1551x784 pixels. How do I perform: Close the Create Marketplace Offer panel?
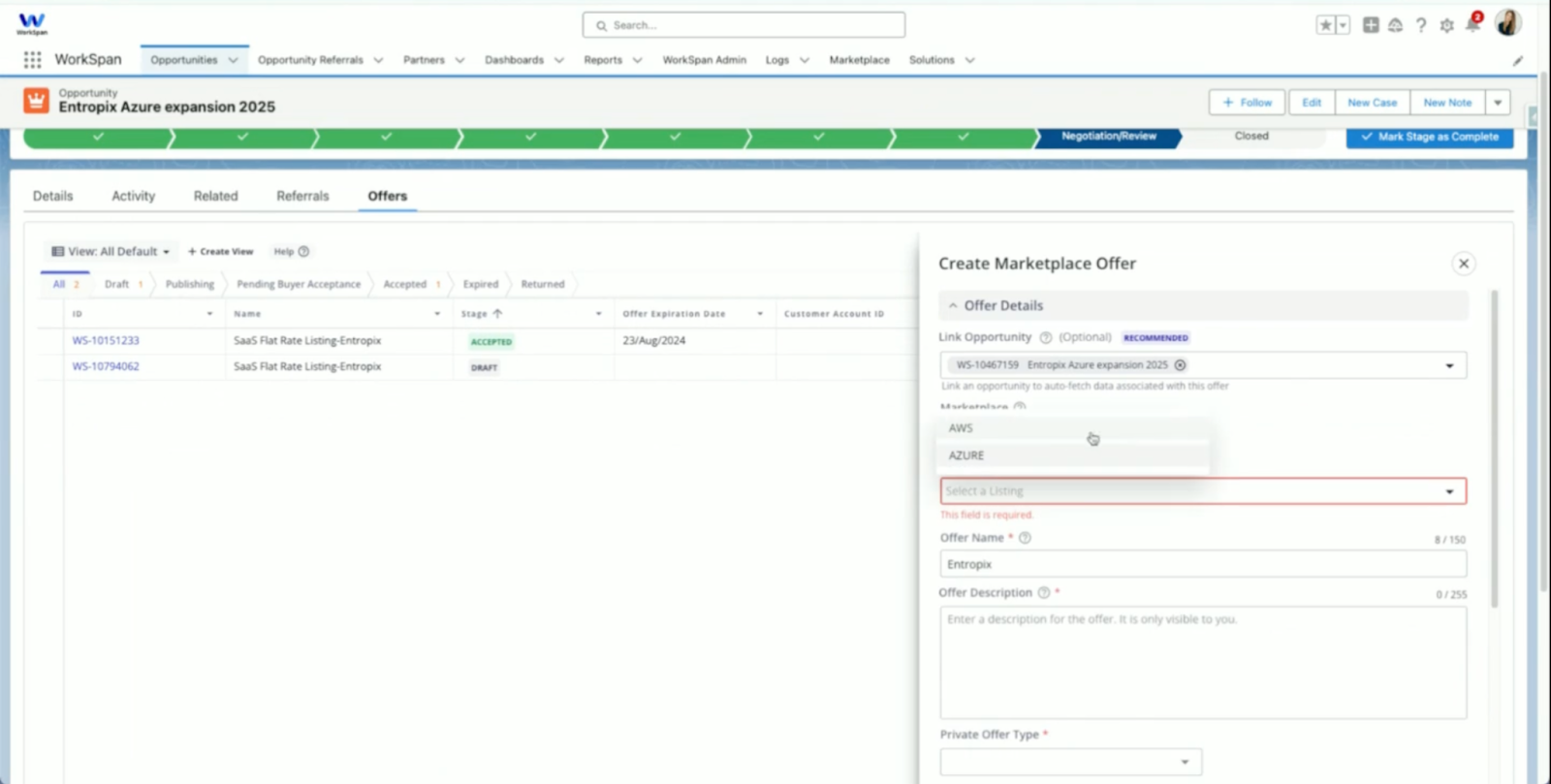[1464, 264]
